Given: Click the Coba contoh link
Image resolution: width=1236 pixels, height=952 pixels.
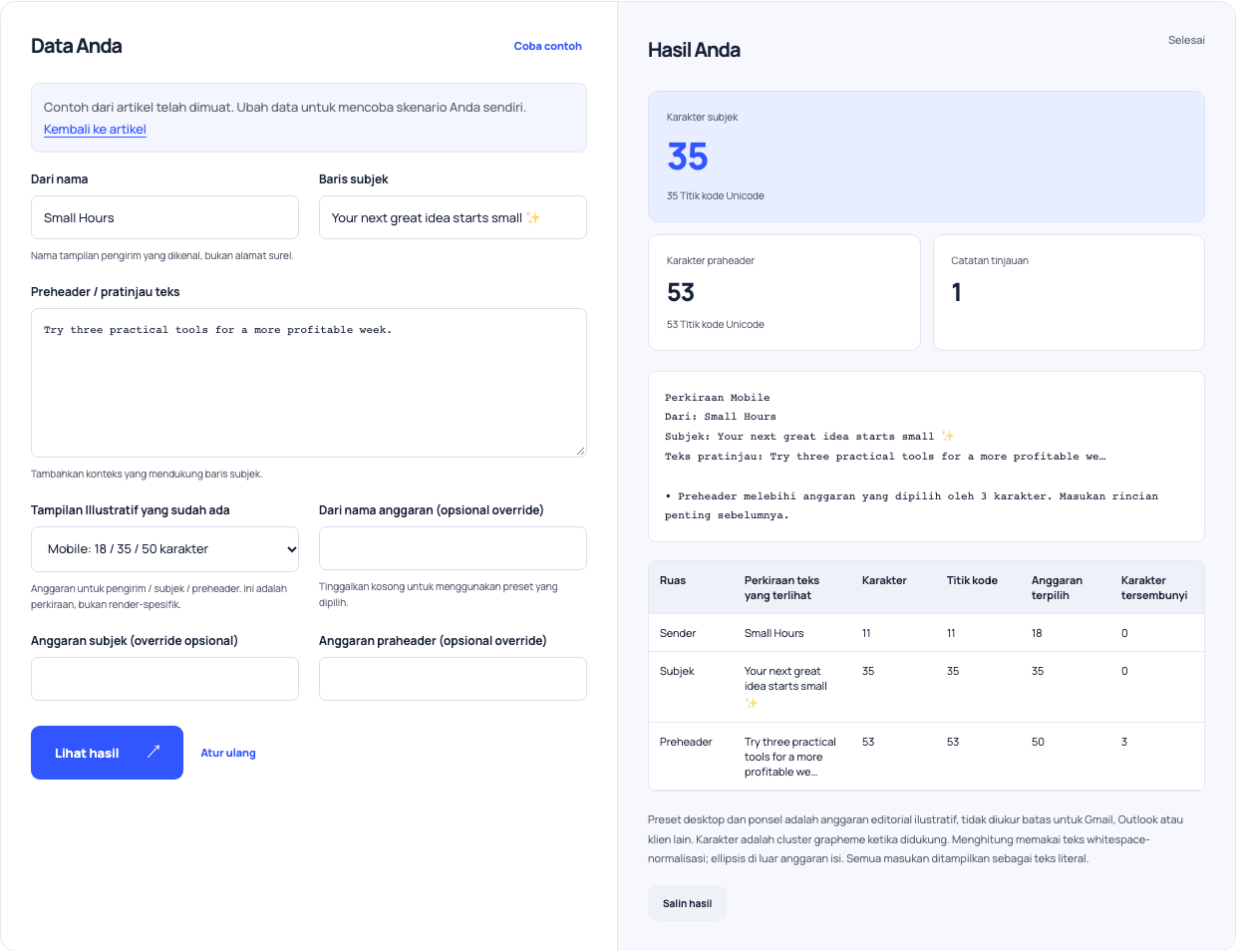Looking at the screenshot, I should pyautogui.click(x=548, y=46).
